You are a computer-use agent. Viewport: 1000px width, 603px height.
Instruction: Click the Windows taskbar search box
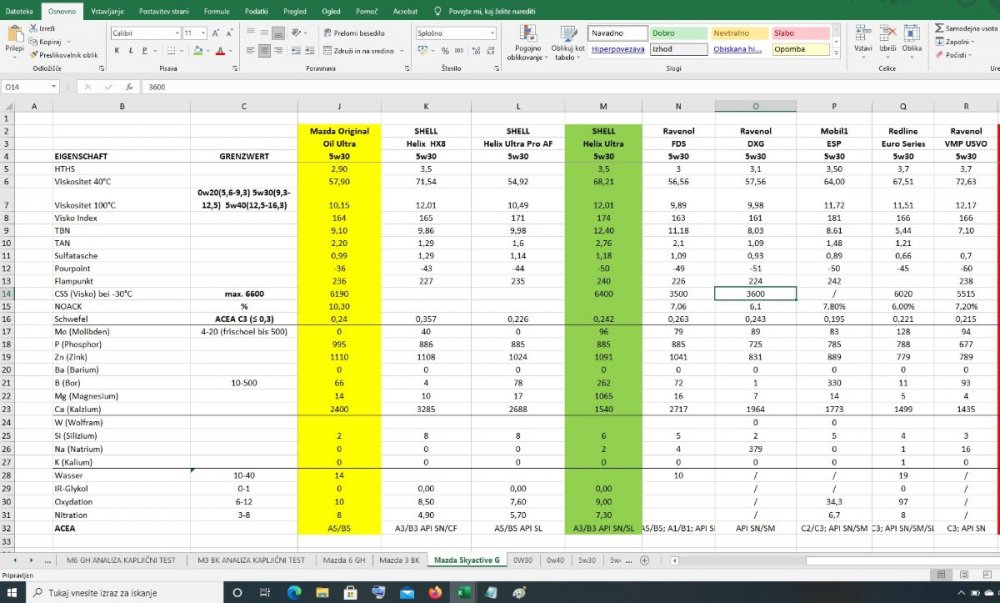[120, 592]
